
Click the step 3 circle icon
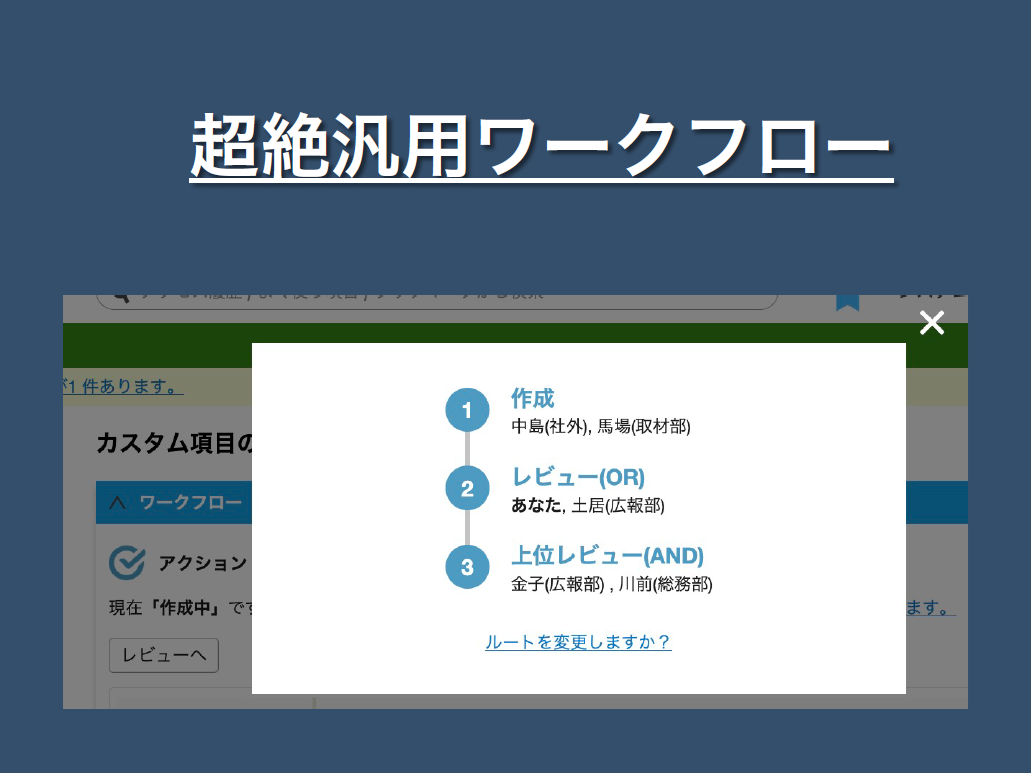[467, 568]
